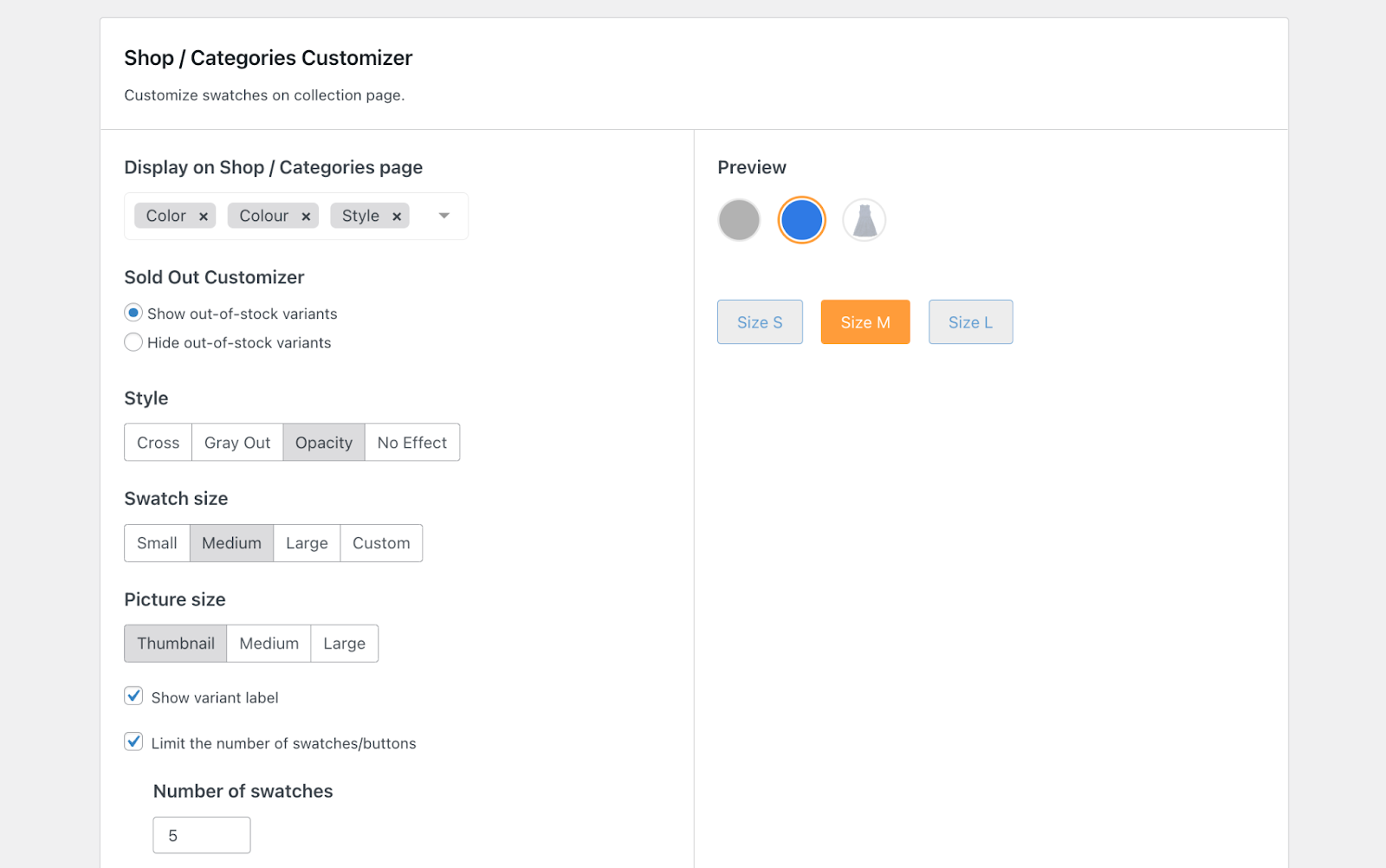This screenshot has width=1386, height=868.
Task: Select No Effect style option
Action: (412, 443)
